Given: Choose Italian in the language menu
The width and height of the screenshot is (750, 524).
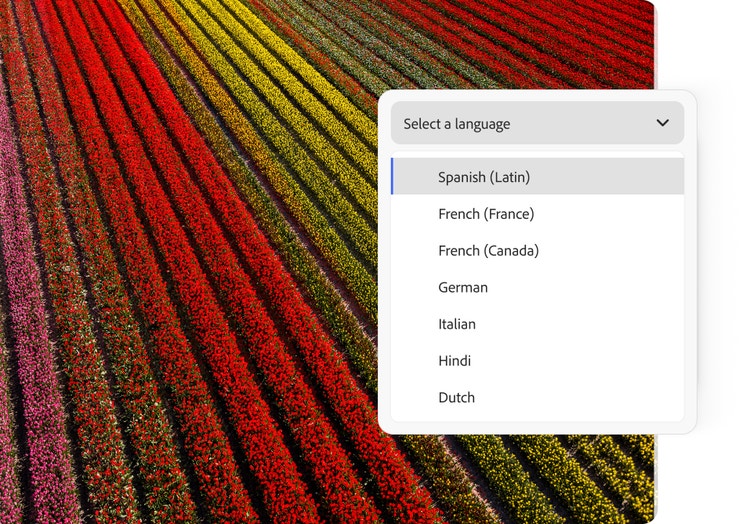Looking at the screenshot, I should coord(537,324).
